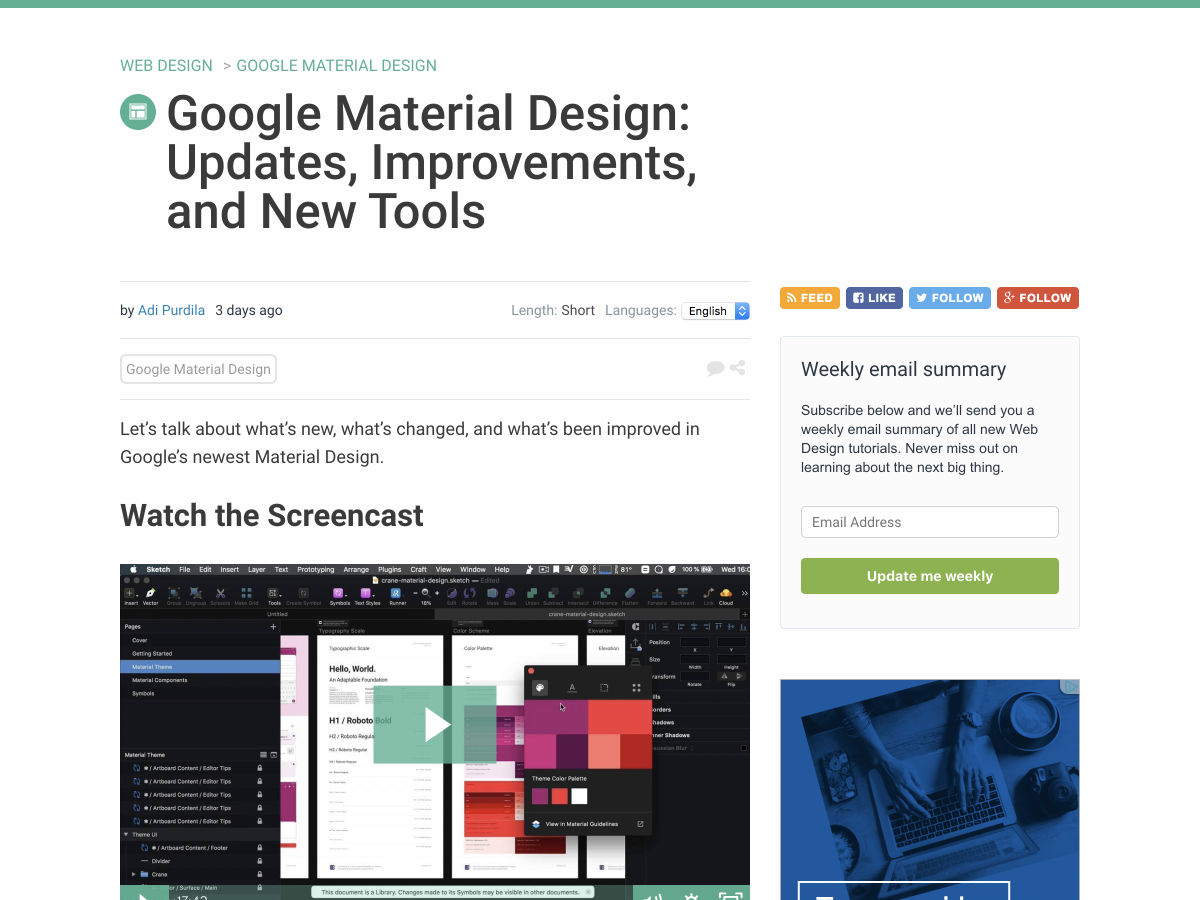Click the Update me weekly button
Viewport: 1200px width, 900px height.
pyautogui.click(x=930, y=576)
